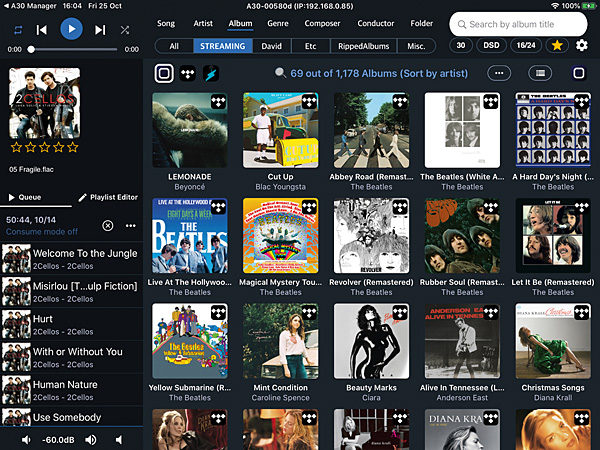
Task: Toggle the DSD format filter
Action: point(491,46)
